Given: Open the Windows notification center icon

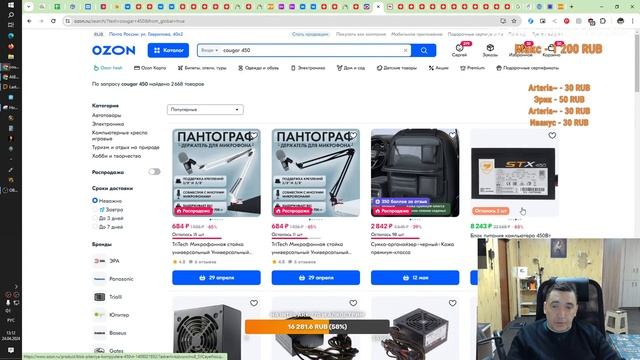Looking at the screenshot, I should pos(11,350).
